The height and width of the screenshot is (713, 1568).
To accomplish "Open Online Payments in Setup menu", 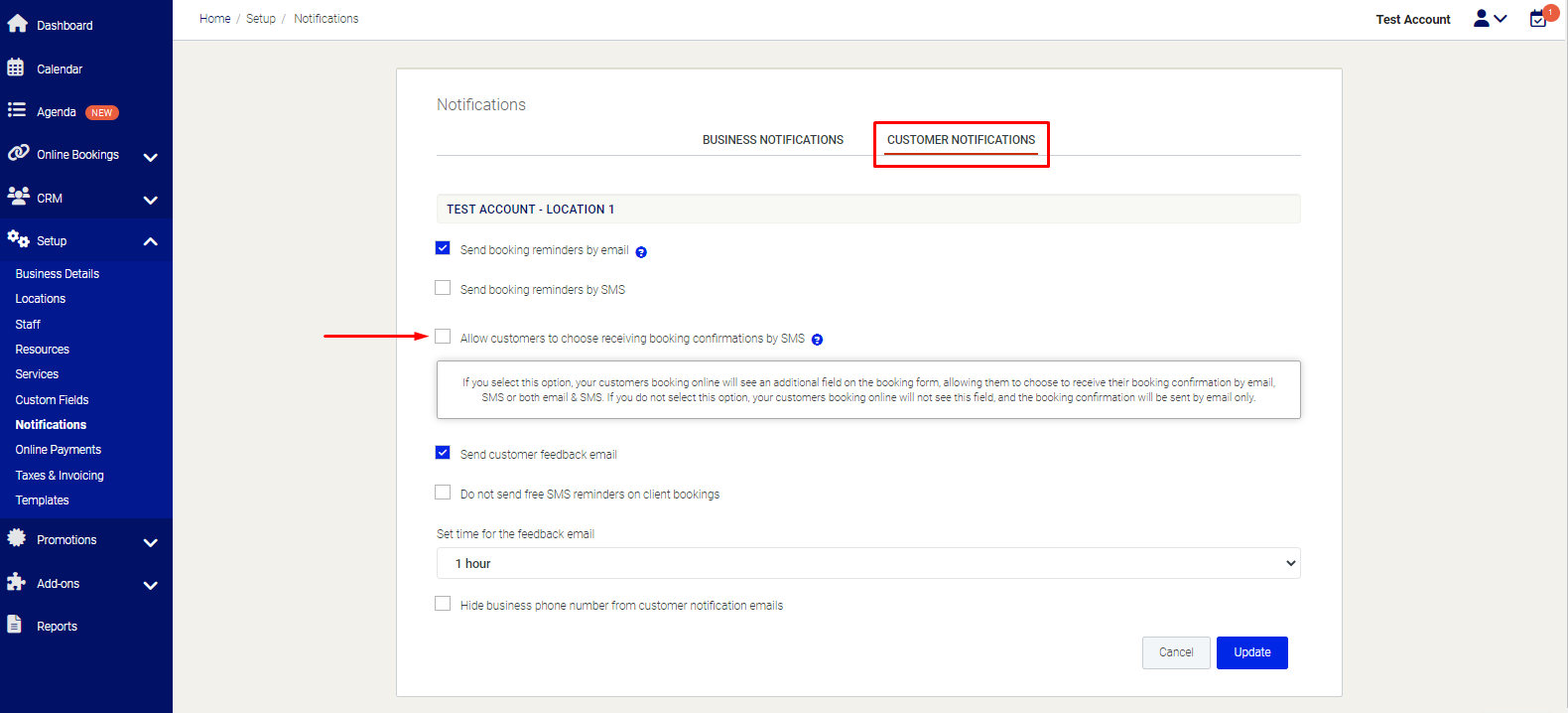I will (x=59, y=450).
